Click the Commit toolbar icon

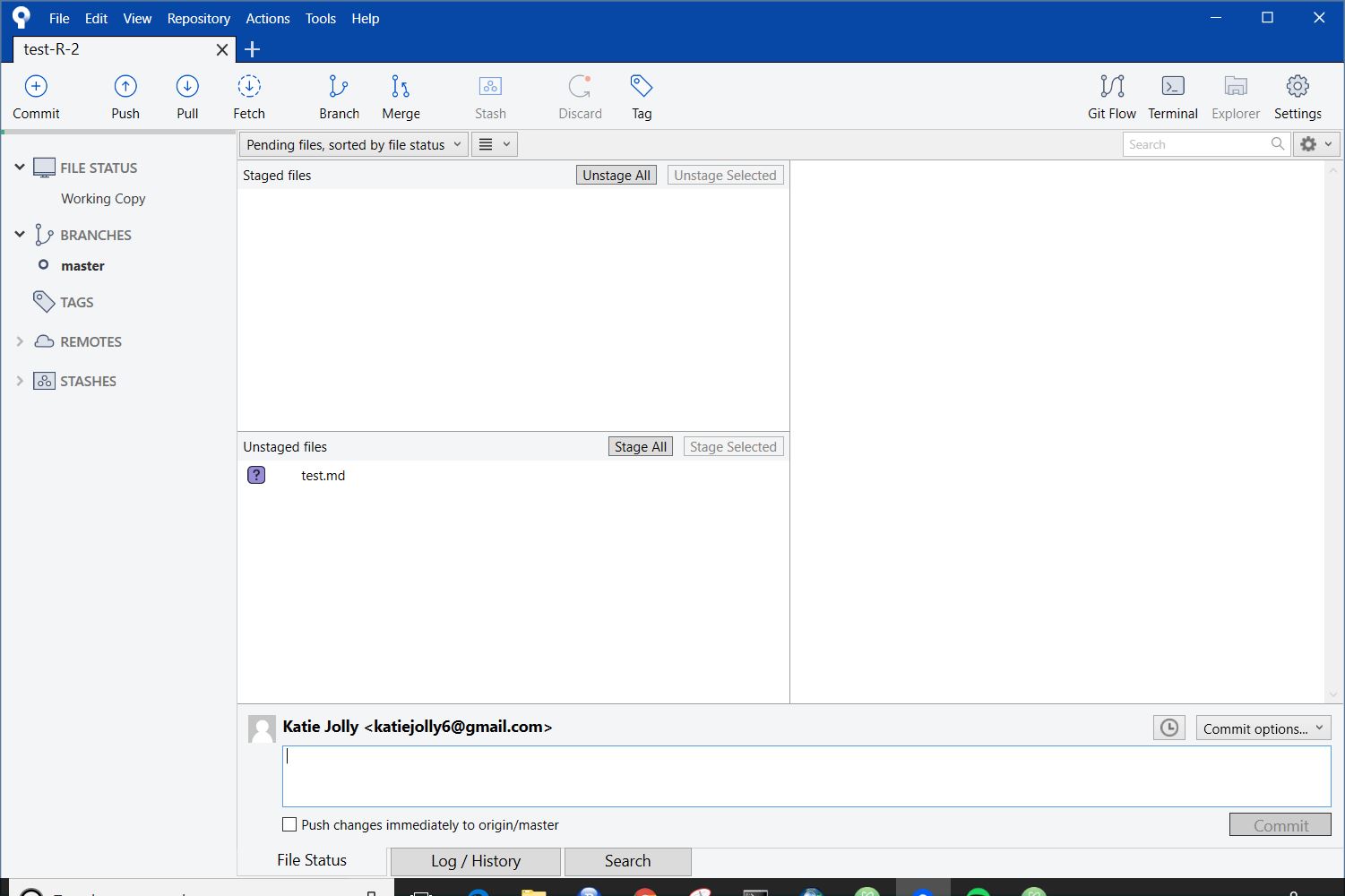36,86
